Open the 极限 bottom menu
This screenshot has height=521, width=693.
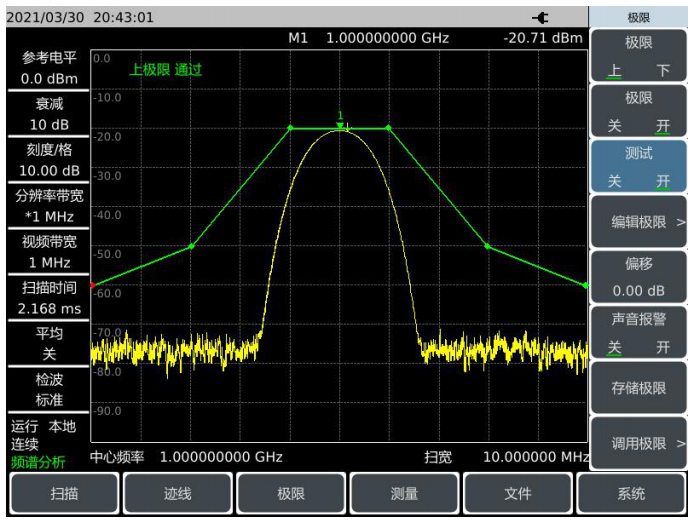pyautogui.click(x=291, y=493)
